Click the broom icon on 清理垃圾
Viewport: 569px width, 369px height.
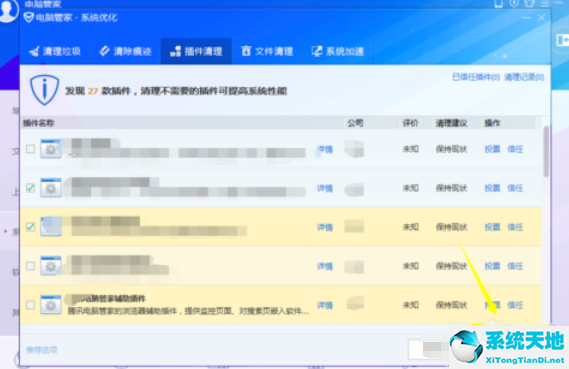tap(34, 51)
